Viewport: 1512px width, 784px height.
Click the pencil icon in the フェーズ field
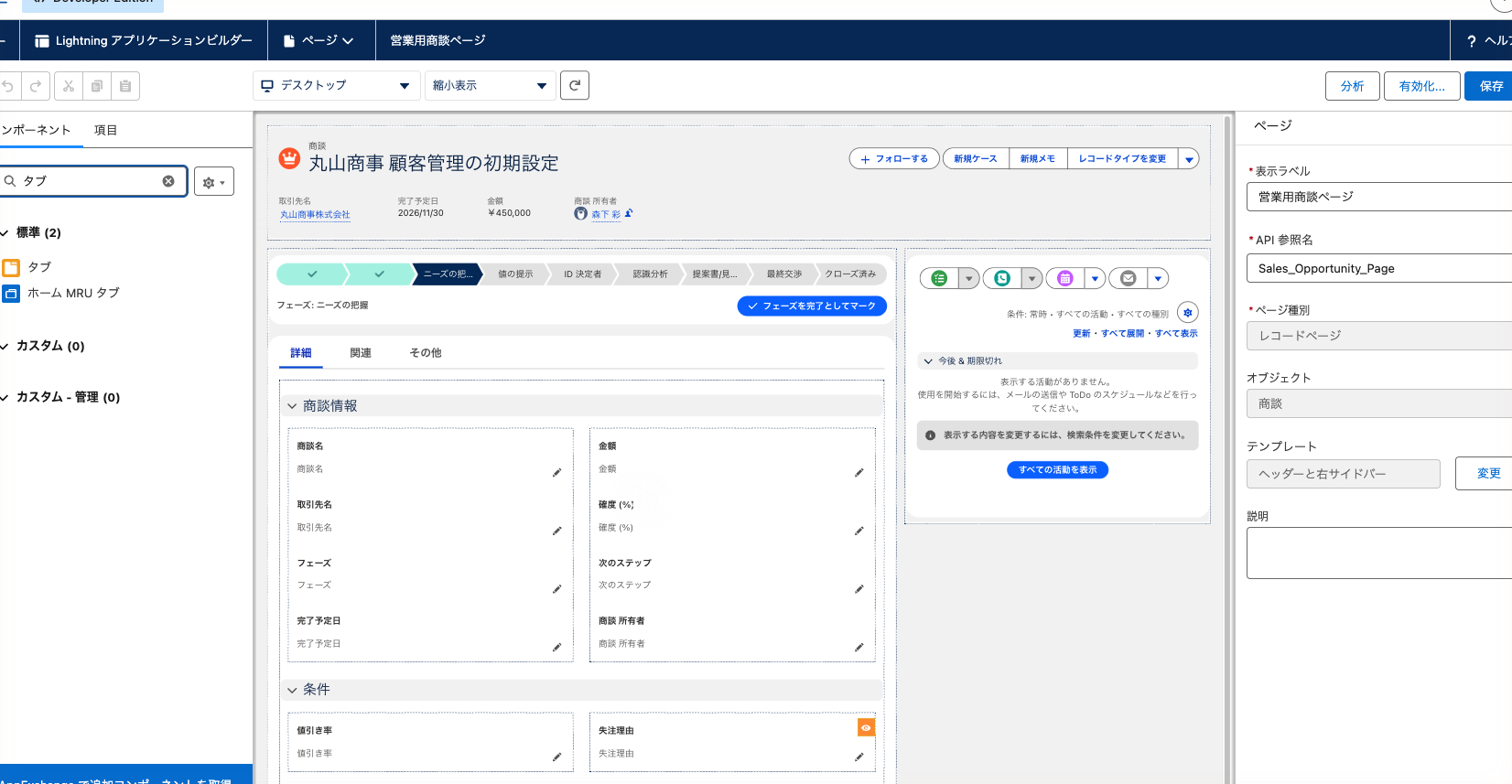(556, 589)
